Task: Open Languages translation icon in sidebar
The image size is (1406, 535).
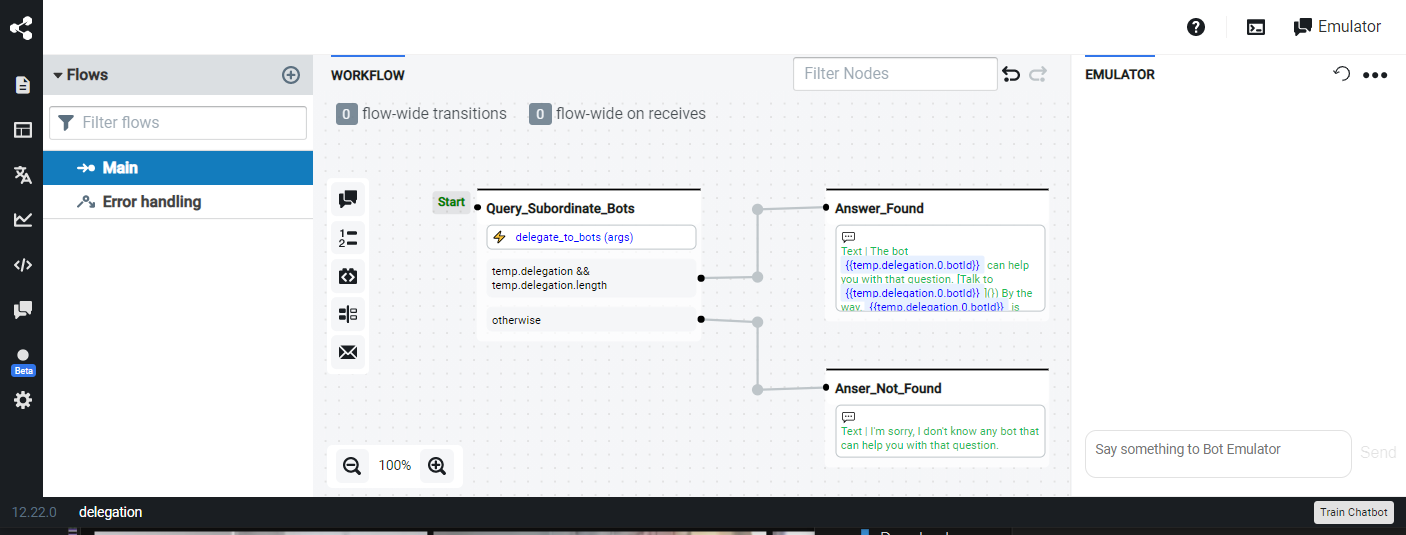Action: [22, 175]
